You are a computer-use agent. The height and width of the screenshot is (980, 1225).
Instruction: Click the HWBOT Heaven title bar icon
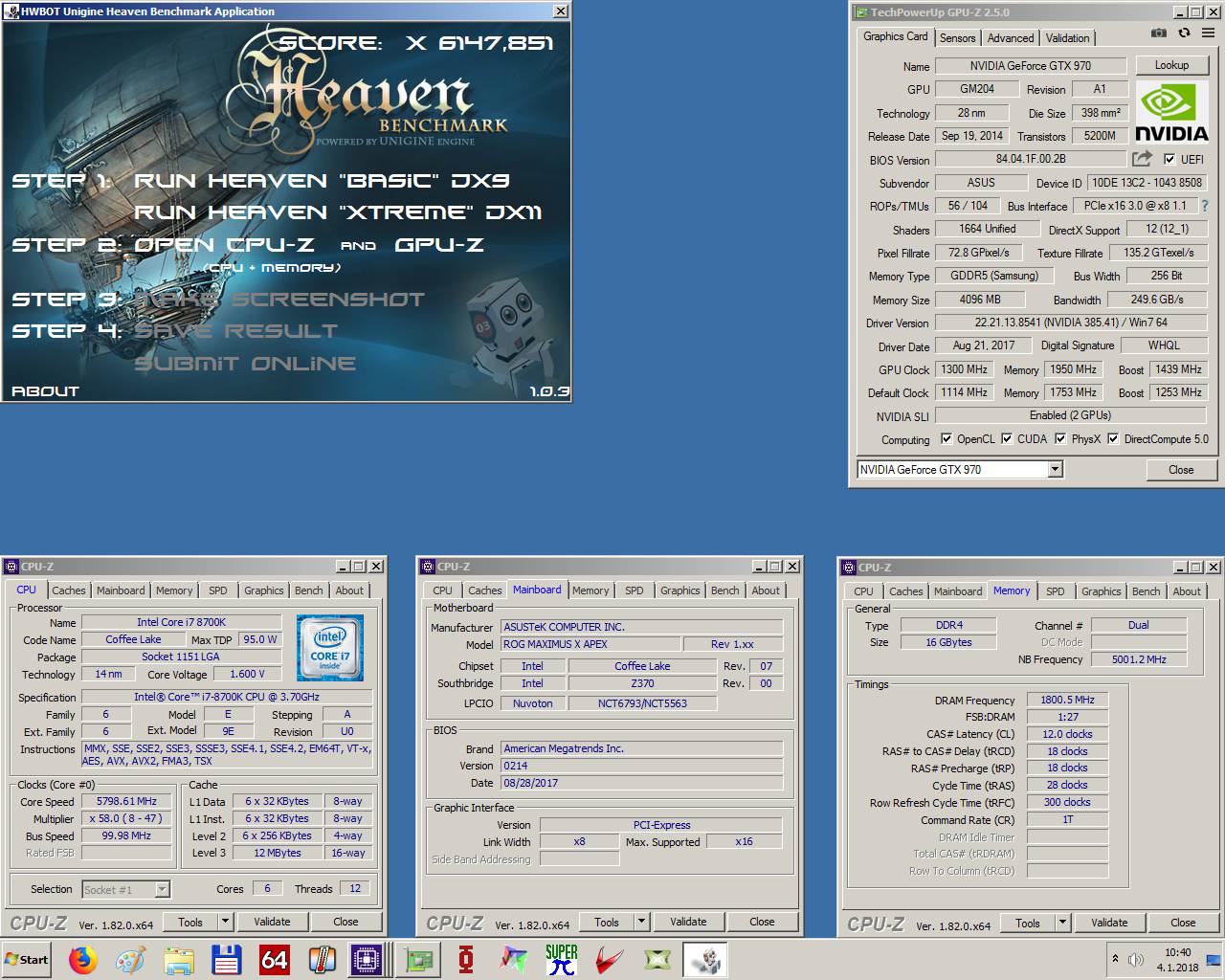point(11,11)
